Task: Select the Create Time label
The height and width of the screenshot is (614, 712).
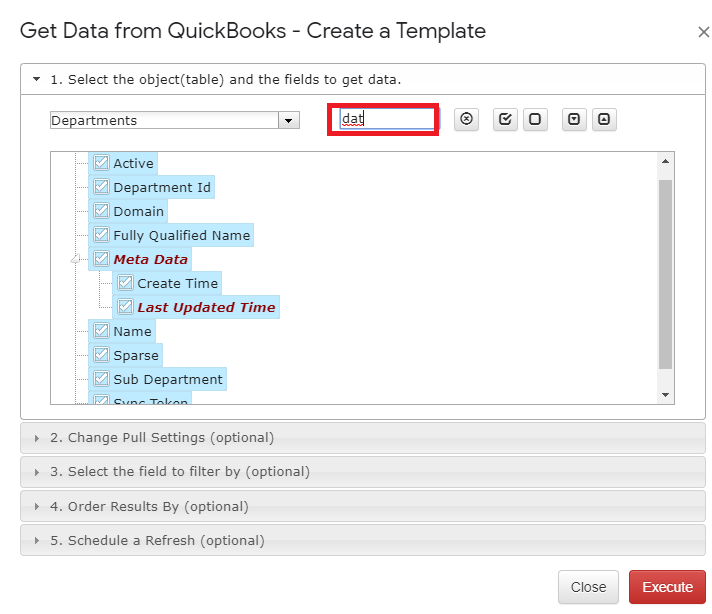Action: [178, 283]
